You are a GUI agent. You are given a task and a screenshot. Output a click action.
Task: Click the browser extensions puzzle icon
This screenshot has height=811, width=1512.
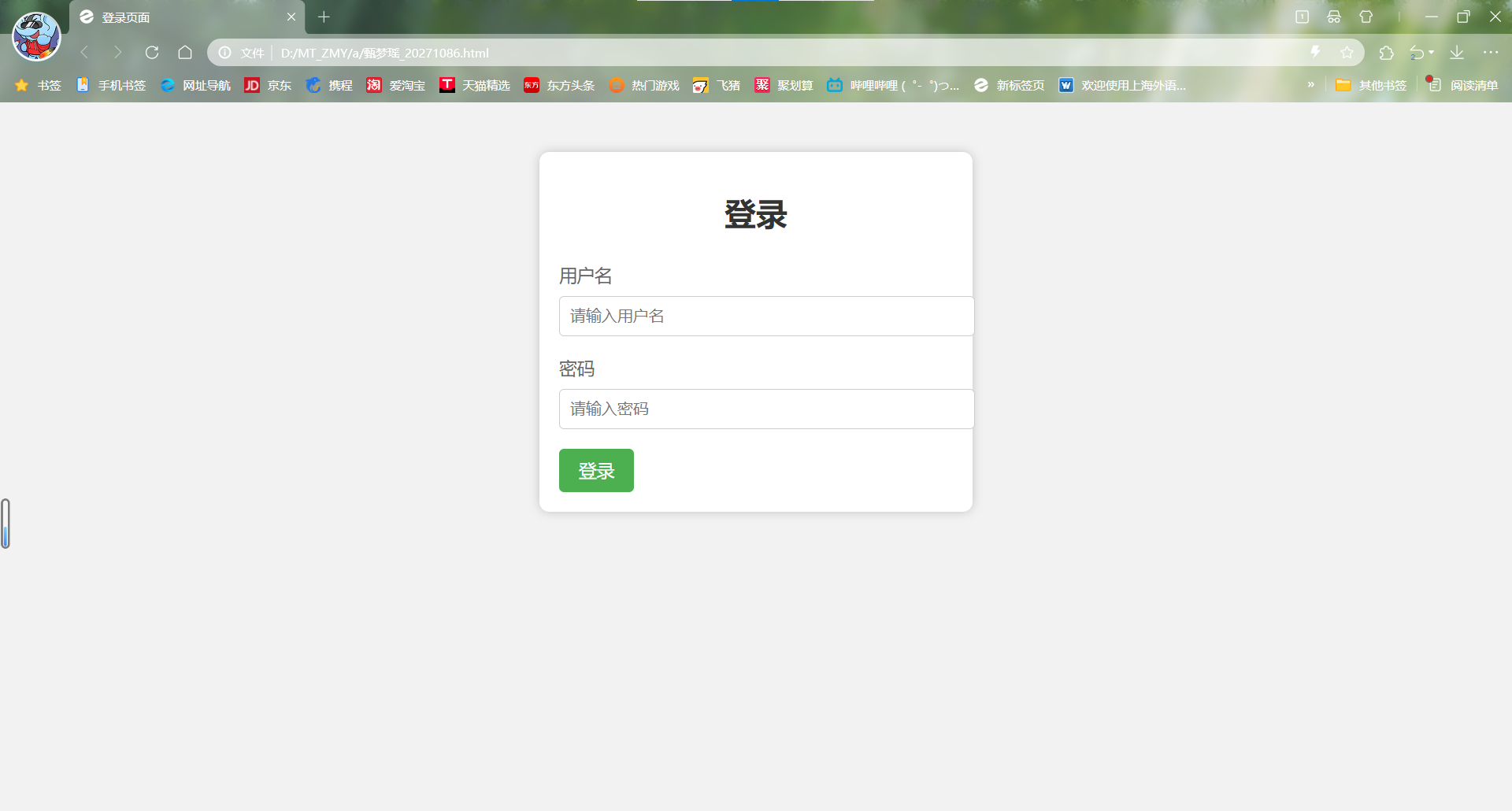1387,52
